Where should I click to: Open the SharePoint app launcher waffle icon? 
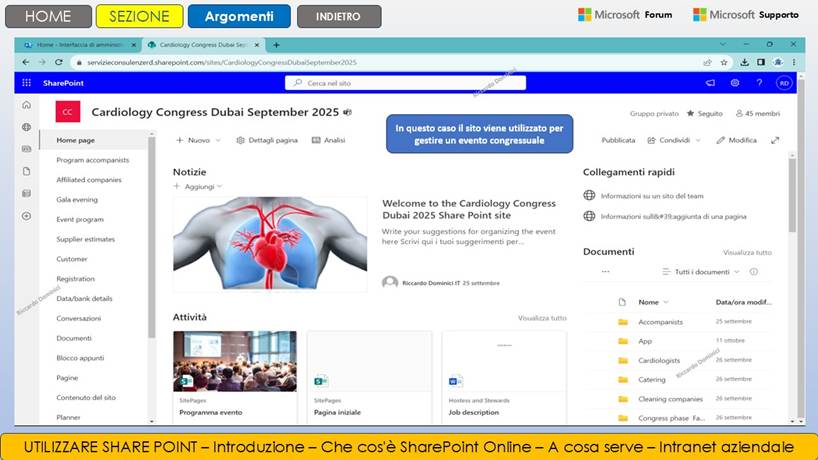tap(27, 83)
